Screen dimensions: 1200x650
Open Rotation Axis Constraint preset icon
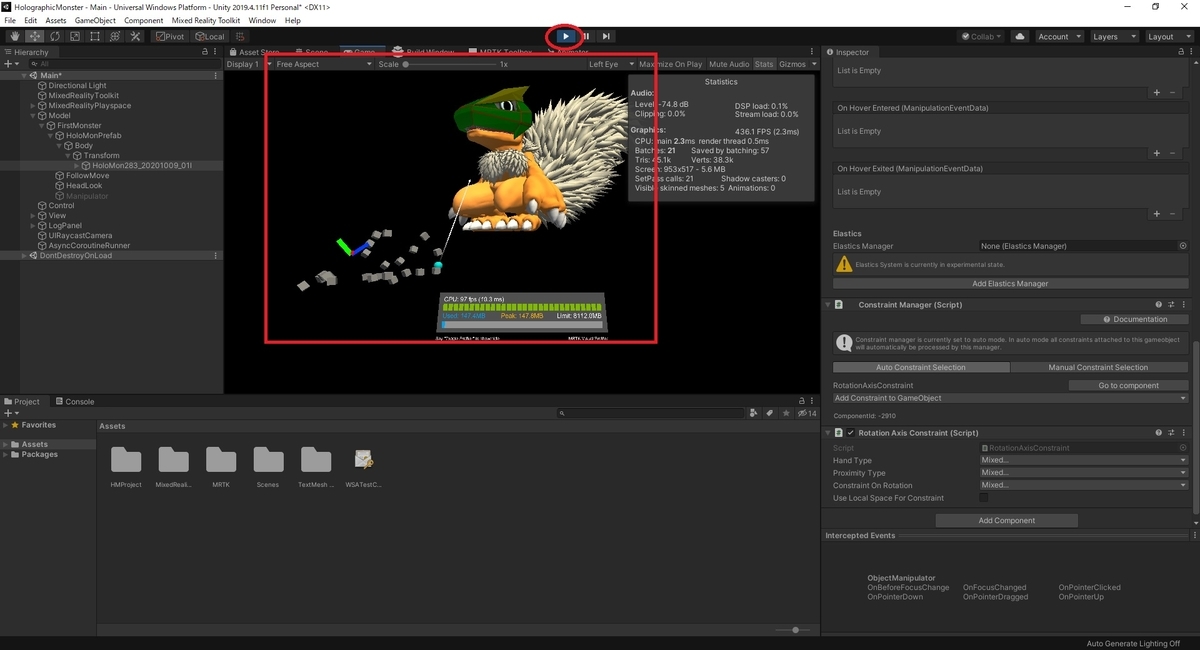1171,433
